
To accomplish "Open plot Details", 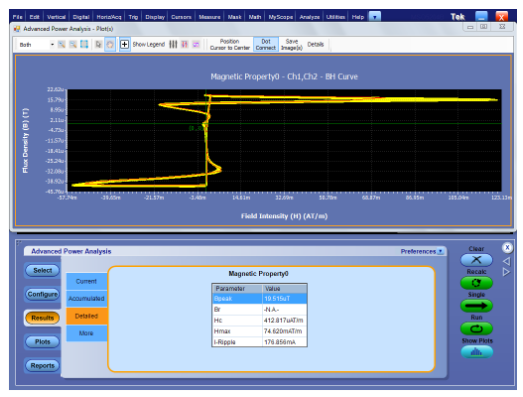I will pos(316,44).
